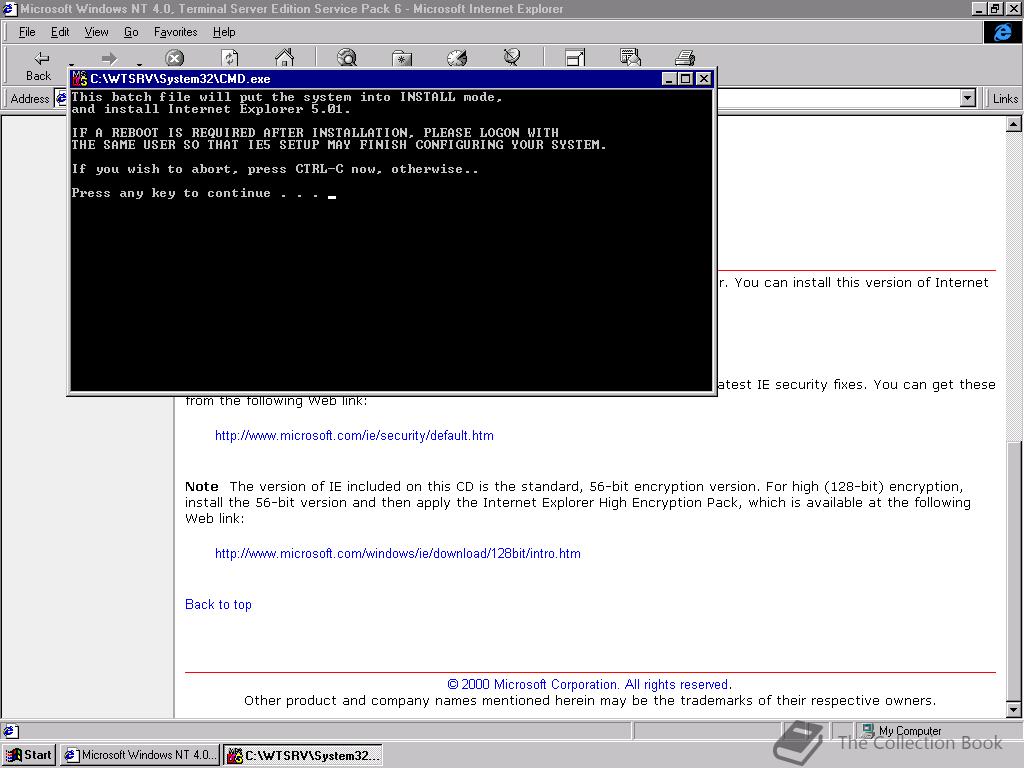The image size is (1024, 768).
Task: Switch to Microsoft Windows NT 4.0 taskbar button
Action: point(140,755)
